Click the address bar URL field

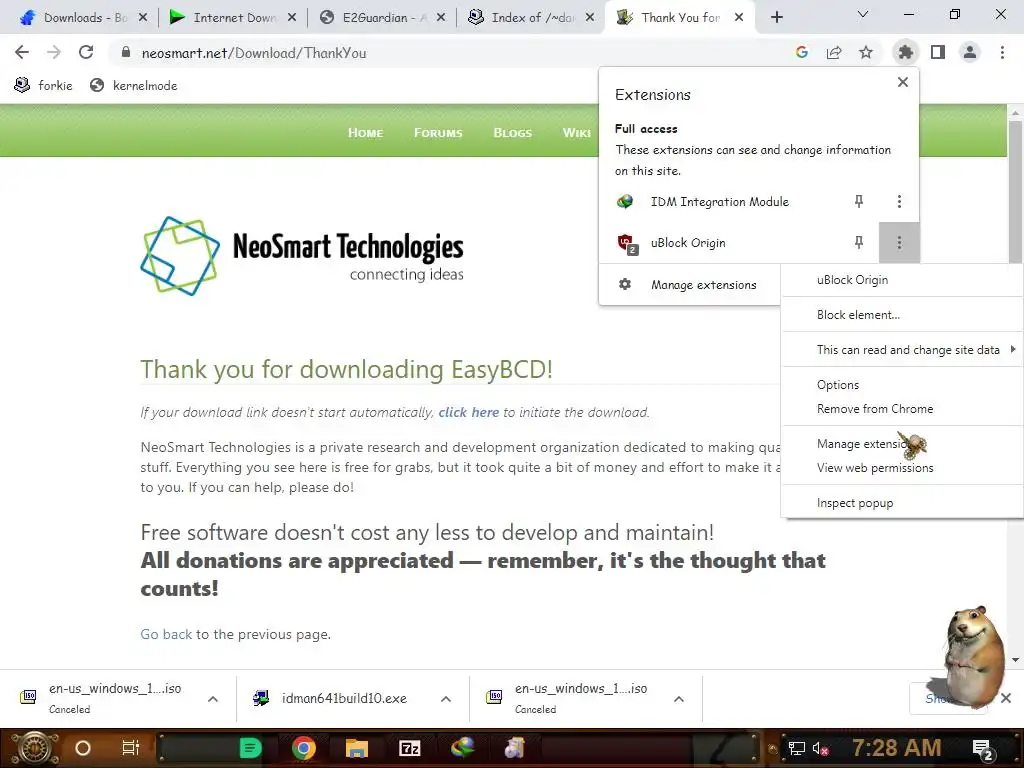click(451, 53)
